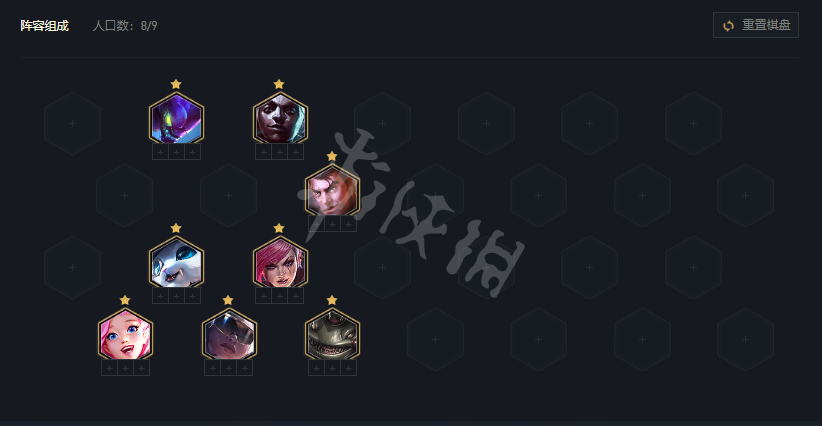Click the refresh icon in the reset button
The width and height of the screenshot is (822, 426).
pos(728,26)
